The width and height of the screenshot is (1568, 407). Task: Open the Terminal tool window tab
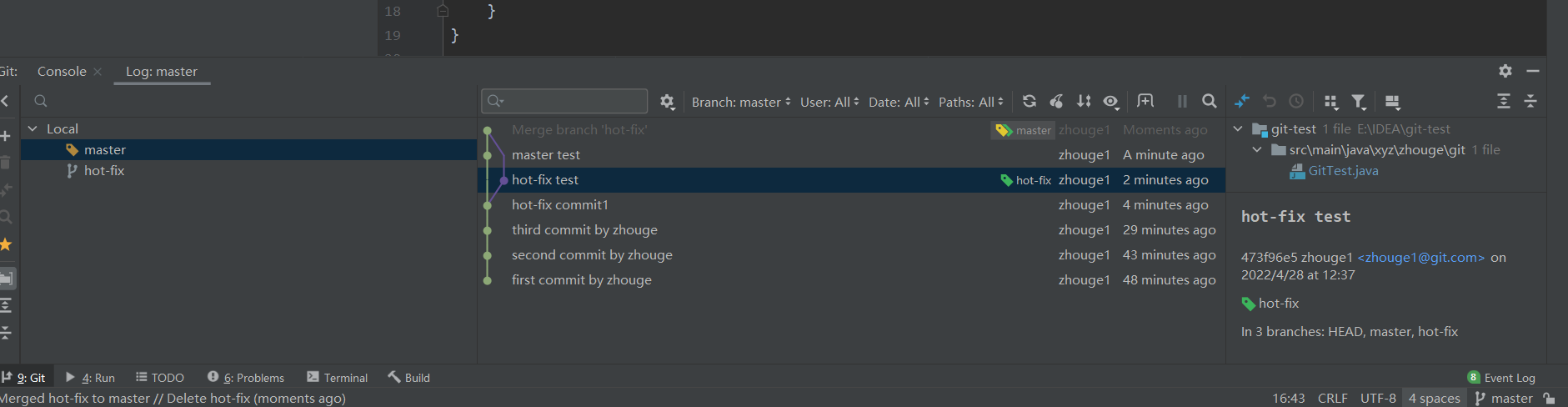pos(337,378)
